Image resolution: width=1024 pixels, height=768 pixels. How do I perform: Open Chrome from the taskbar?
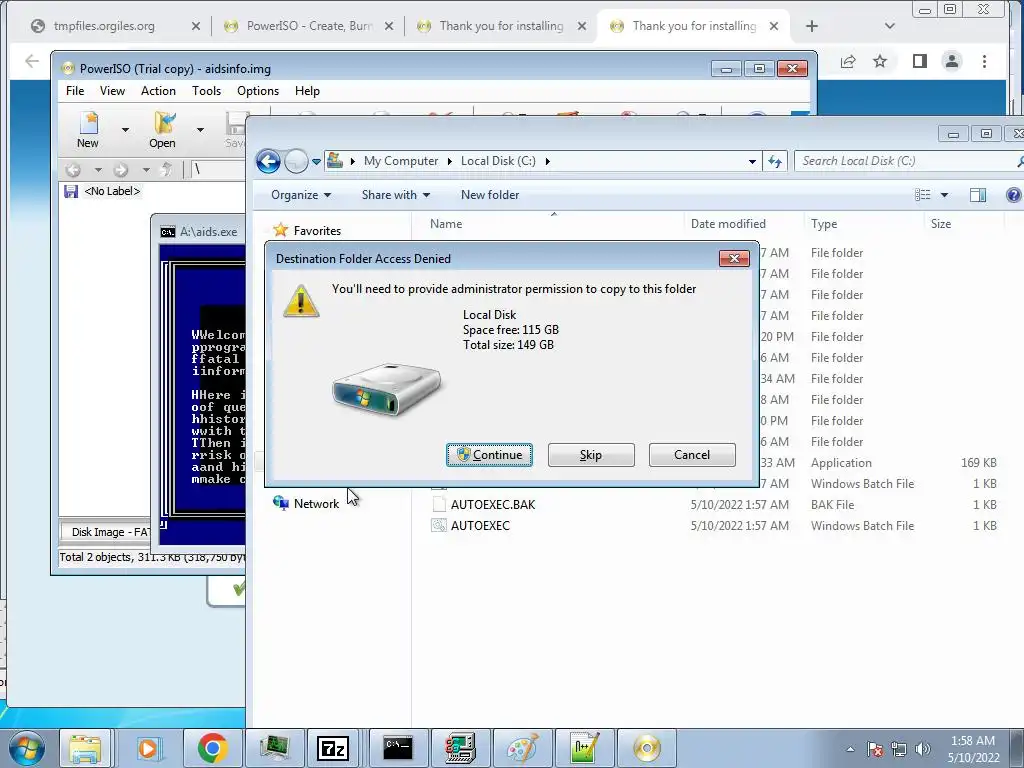point(212,748)
